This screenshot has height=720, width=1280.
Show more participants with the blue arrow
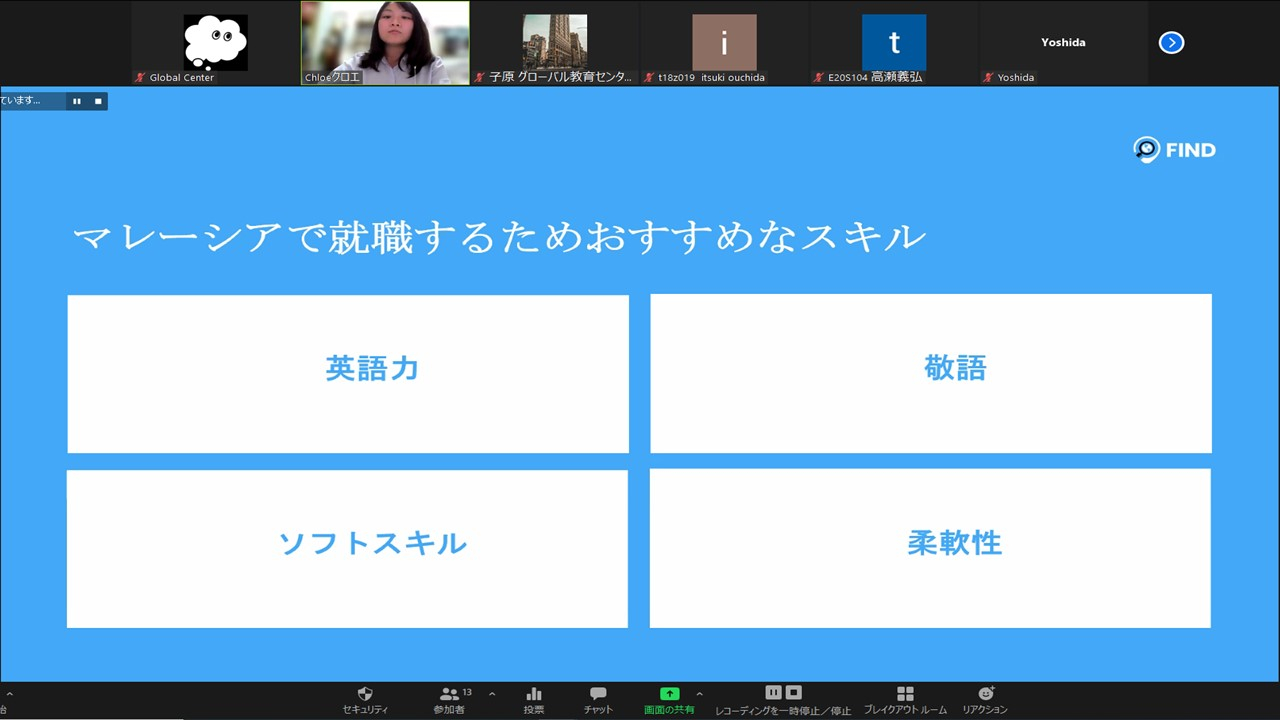pos(1171,43)
